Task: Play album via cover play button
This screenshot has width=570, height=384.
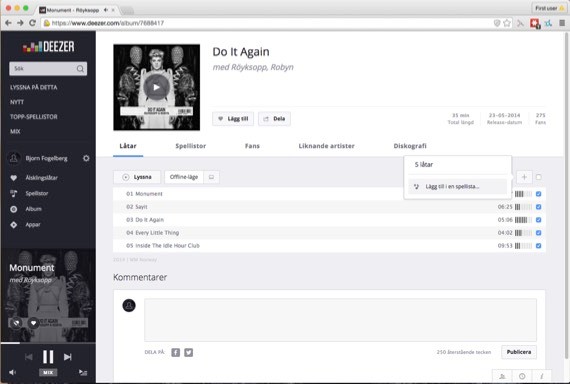Action: (156, 87)
